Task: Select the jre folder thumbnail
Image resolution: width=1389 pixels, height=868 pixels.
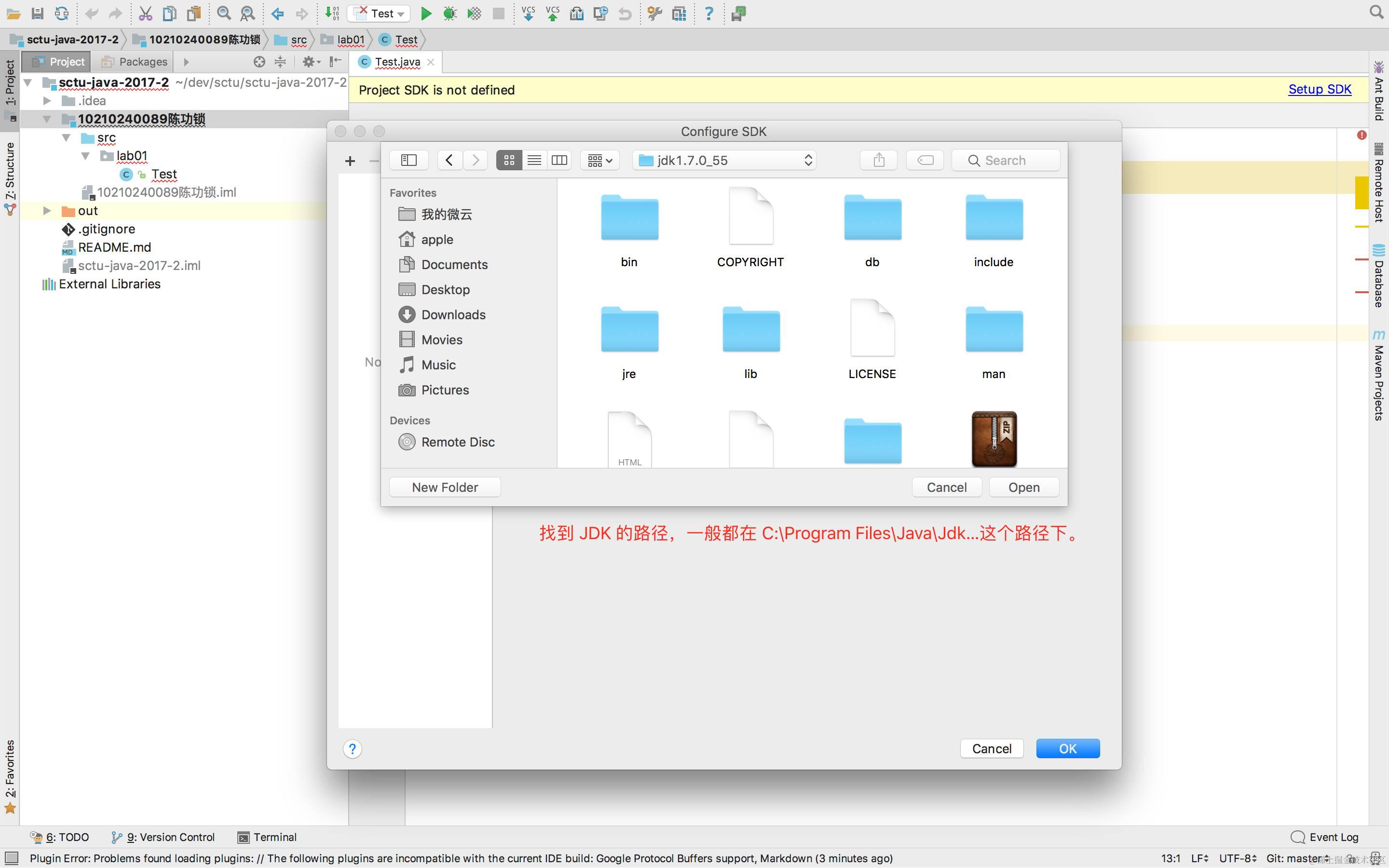Action: pos(629,330)
